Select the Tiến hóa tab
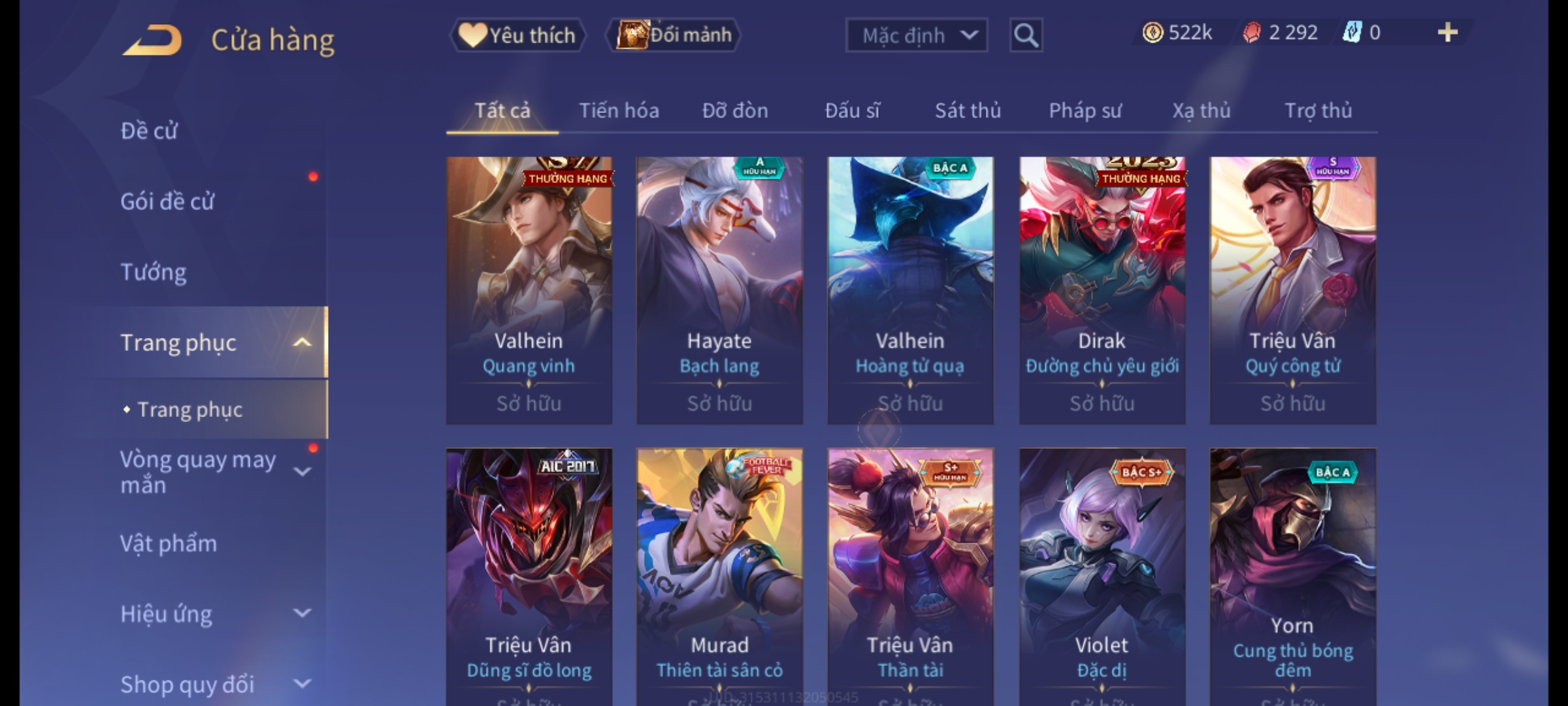The width and height of the screenshot is (1568, 706). click(x=619, y=110)
